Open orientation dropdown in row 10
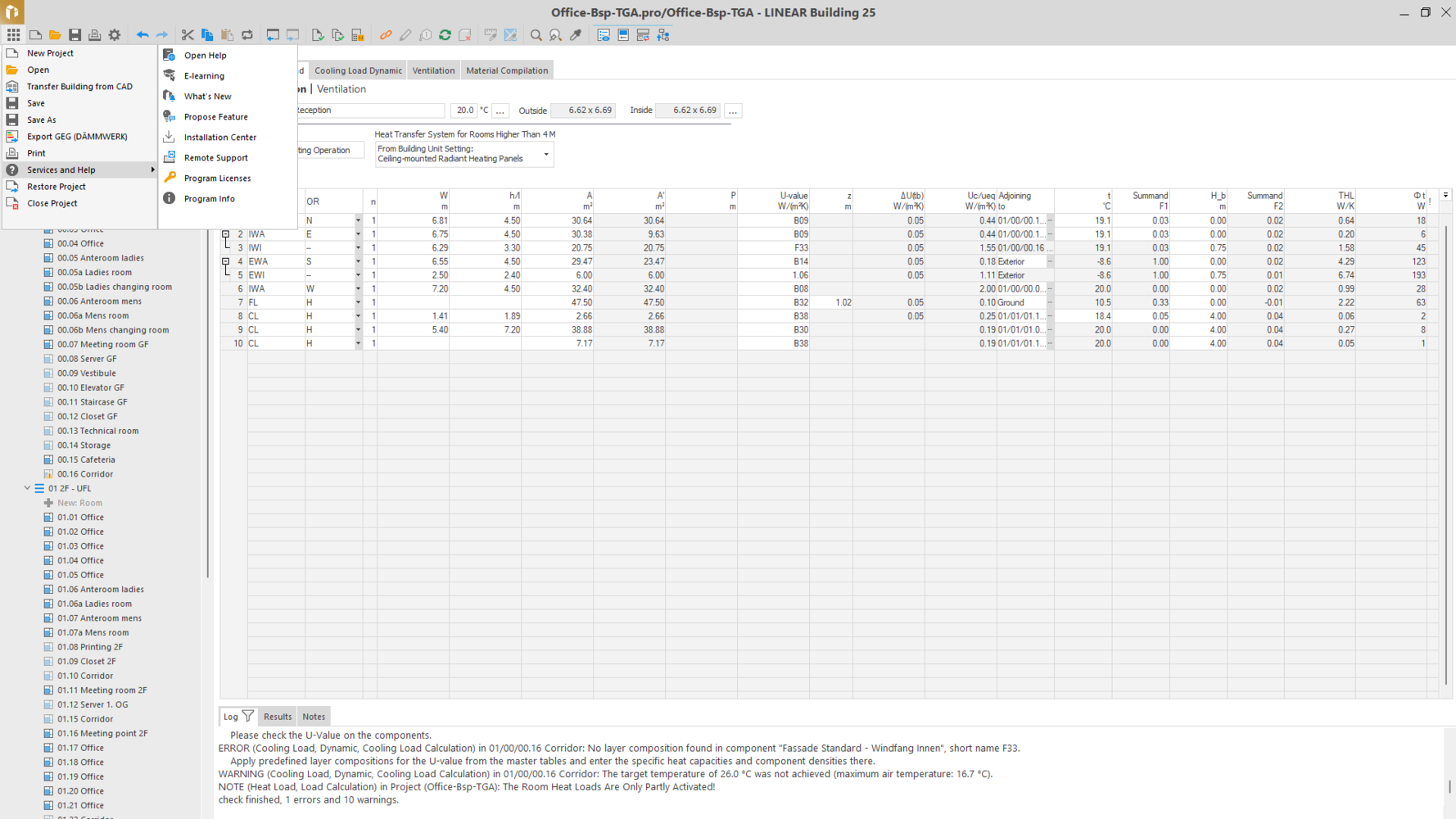 pyautogui.click(x=358, y=343)
